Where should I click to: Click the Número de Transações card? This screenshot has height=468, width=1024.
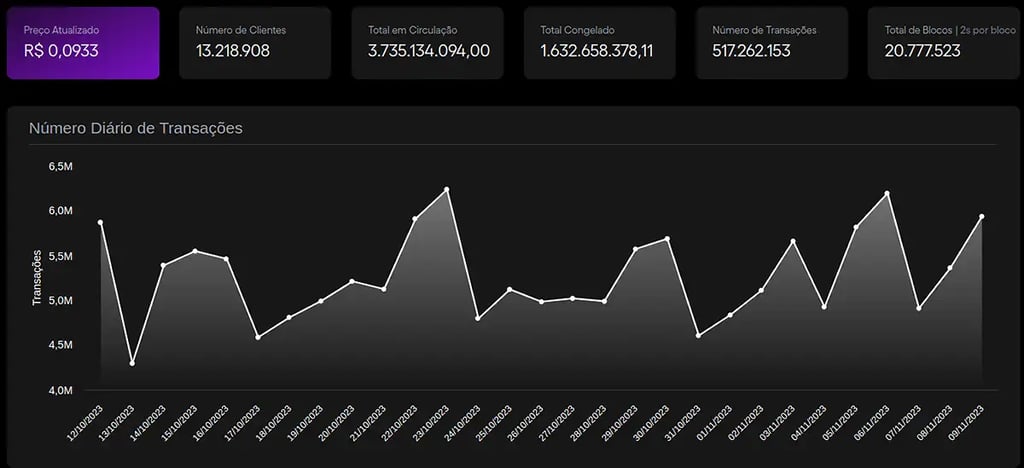(x=772, y=43)
